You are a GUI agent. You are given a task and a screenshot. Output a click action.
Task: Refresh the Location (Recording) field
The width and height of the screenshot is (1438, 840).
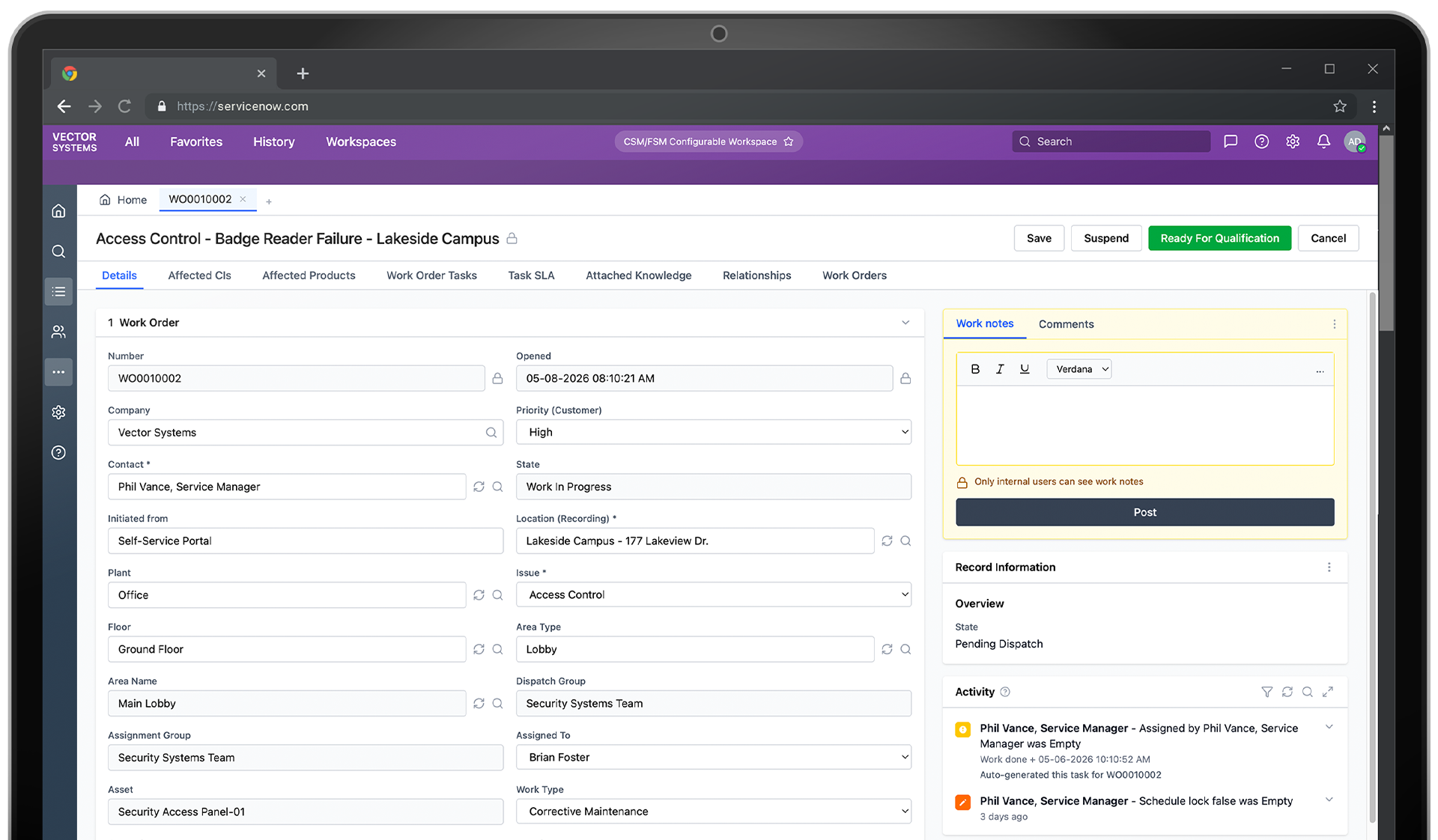(x=888, y=541)
